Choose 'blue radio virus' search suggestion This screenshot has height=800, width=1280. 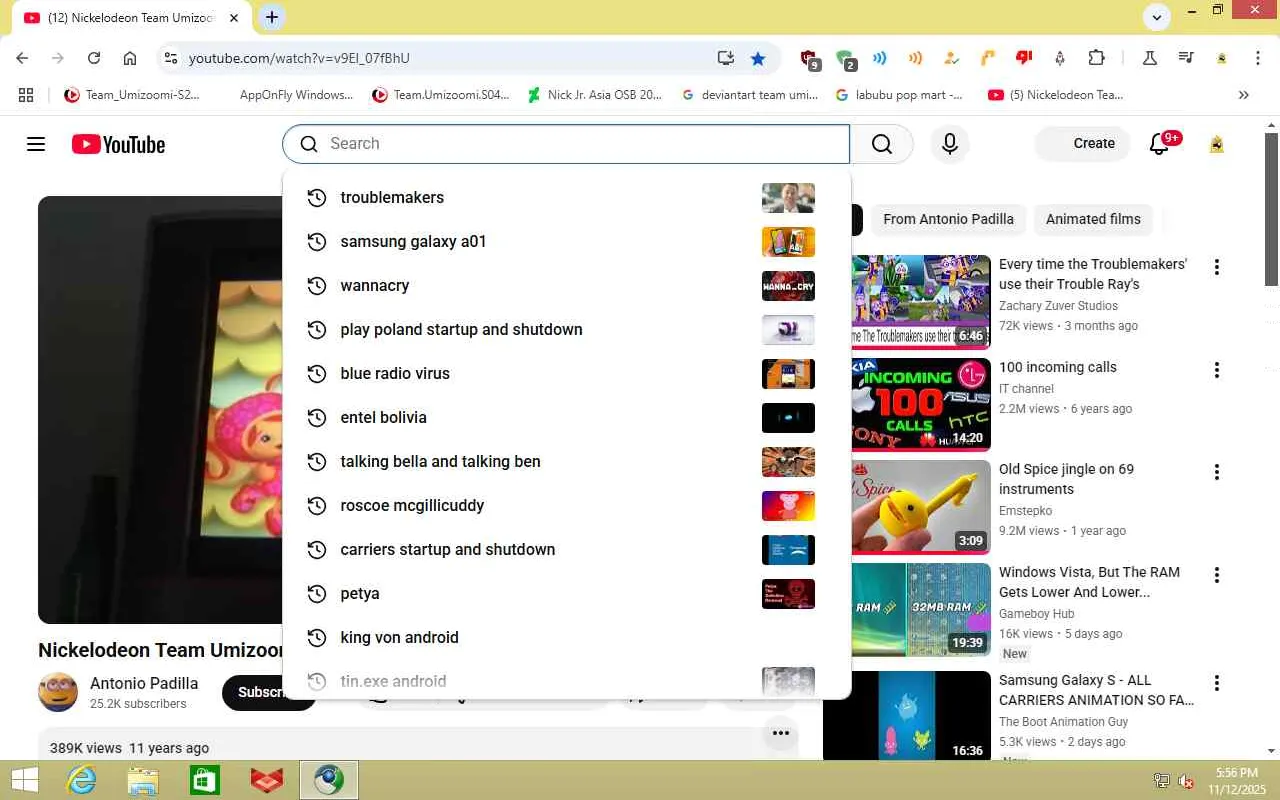[x=567, y=374]
